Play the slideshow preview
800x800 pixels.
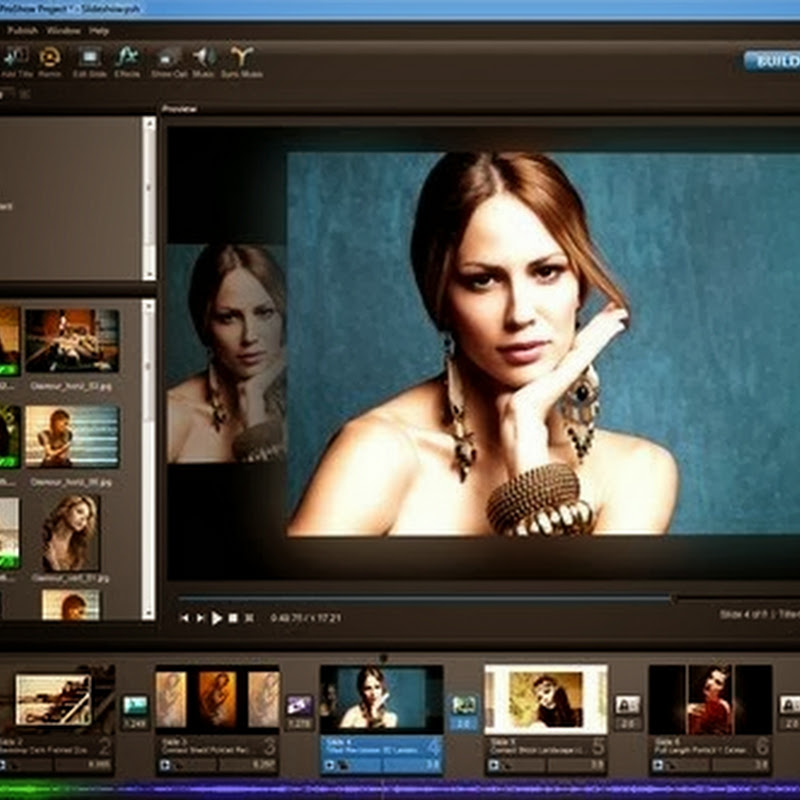[217, 618]
